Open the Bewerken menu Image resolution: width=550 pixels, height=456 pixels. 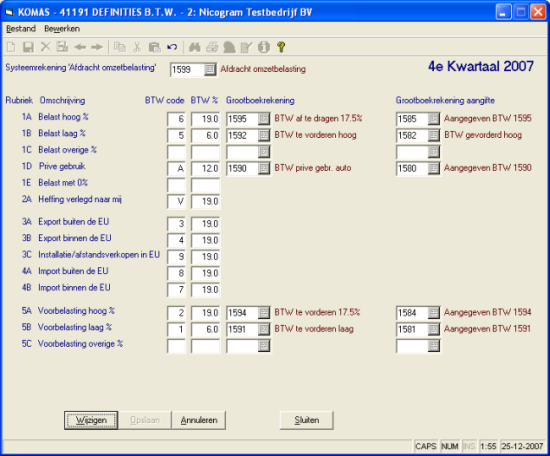coord(62,29)
